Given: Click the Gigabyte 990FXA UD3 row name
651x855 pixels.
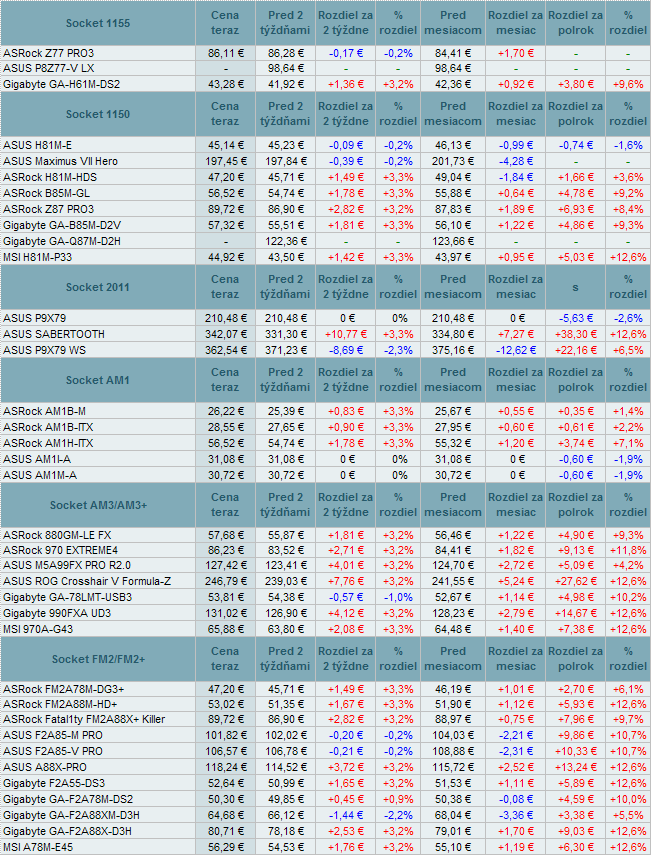Looking at the screenshot, I should [x=57, y=613].
